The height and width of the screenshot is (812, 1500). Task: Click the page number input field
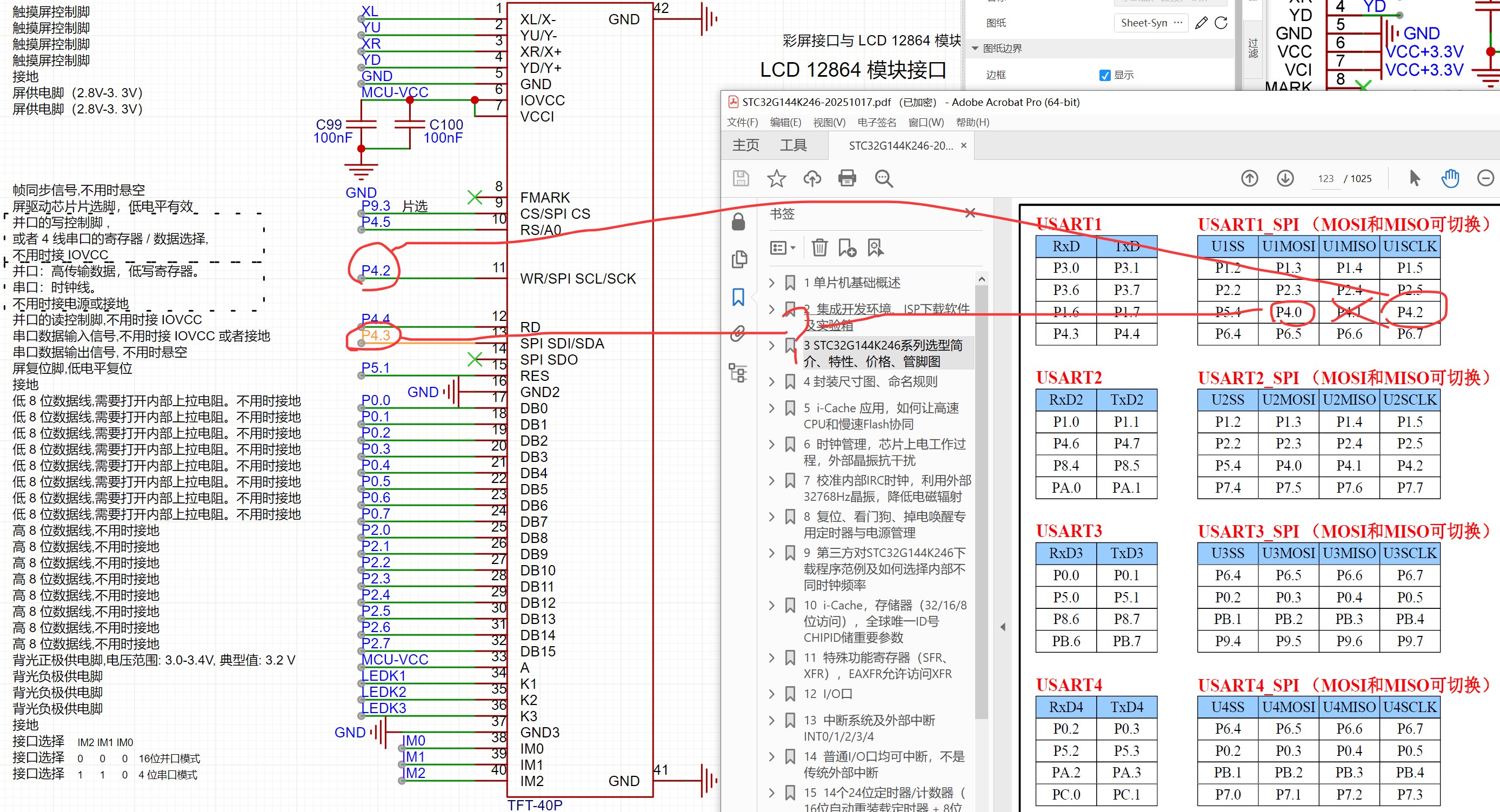tap(1325, 179)
